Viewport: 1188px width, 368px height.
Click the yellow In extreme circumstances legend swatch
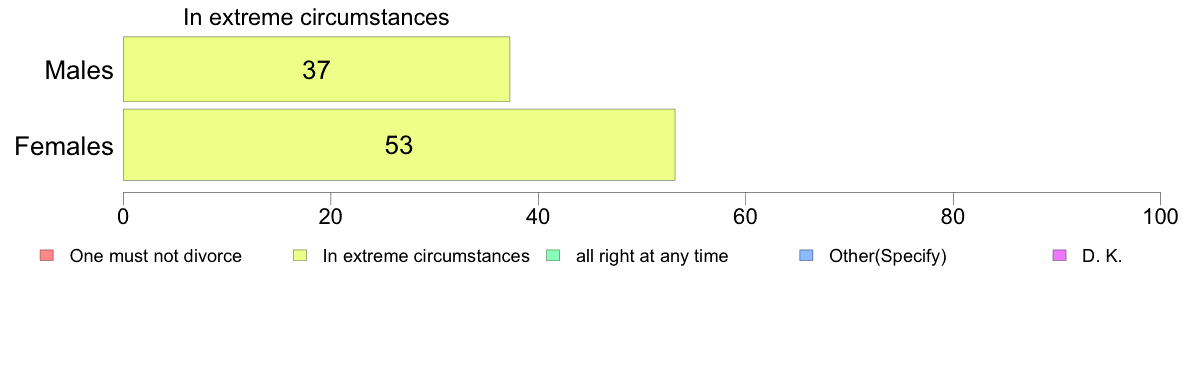point(299,256)
